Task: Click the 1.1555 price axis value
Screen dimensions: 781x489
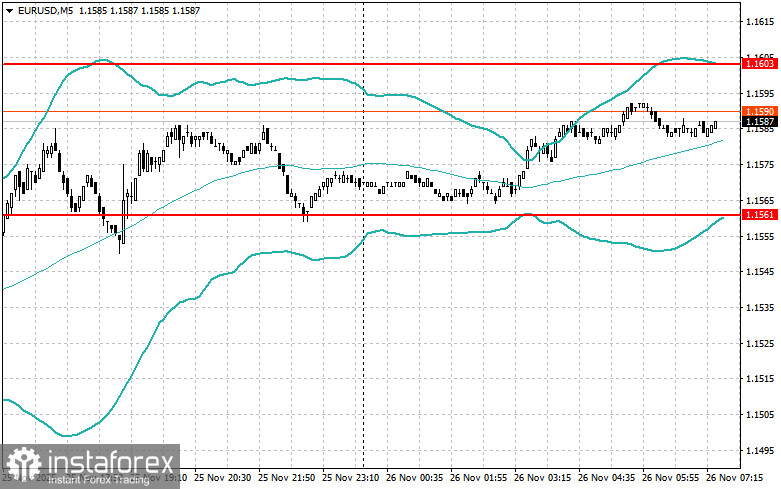Action: point(760,236)
